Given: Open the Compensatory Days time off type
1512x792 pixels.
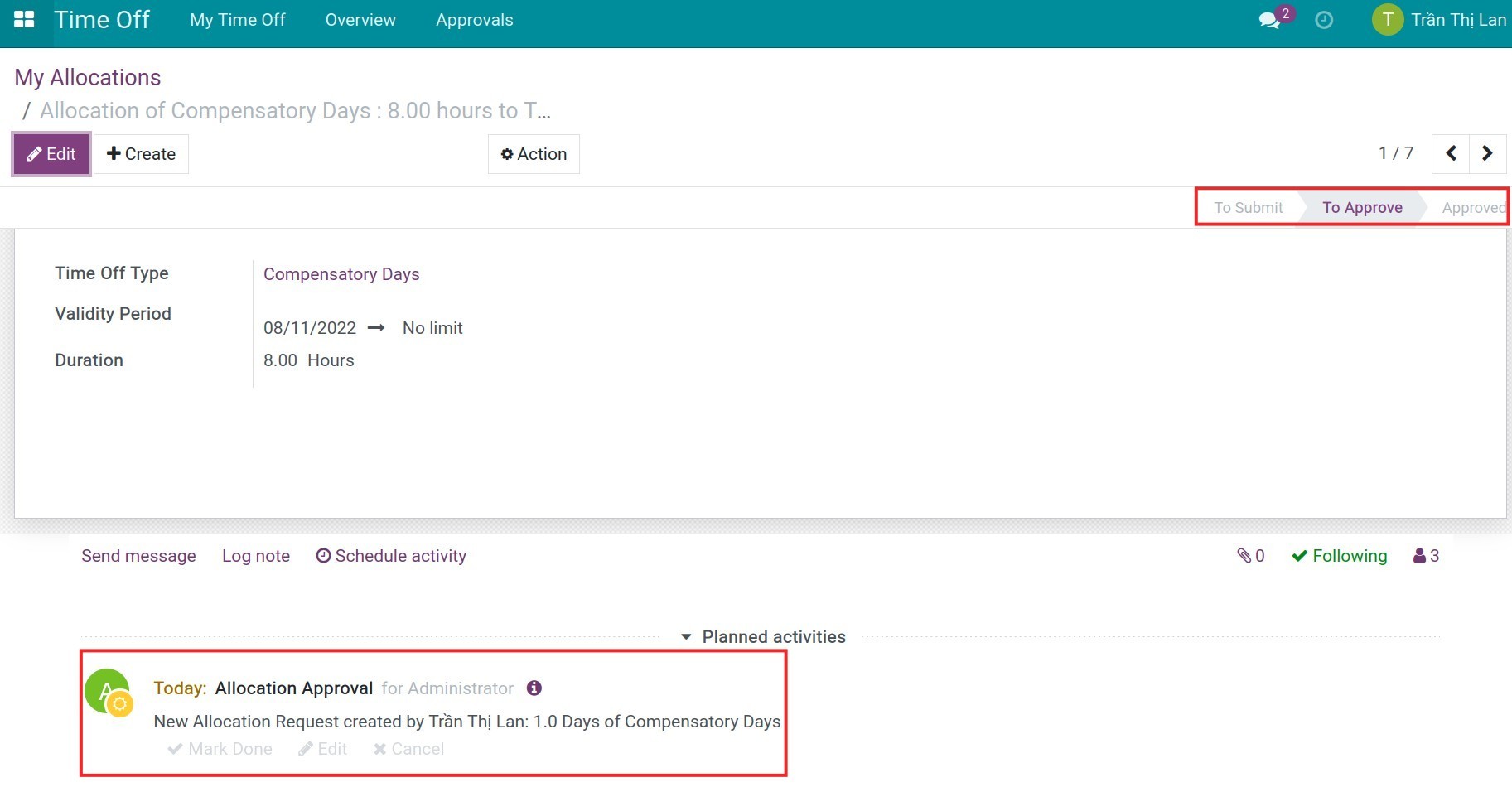Looking at the screenshot, I should click(x=341, y=274).
